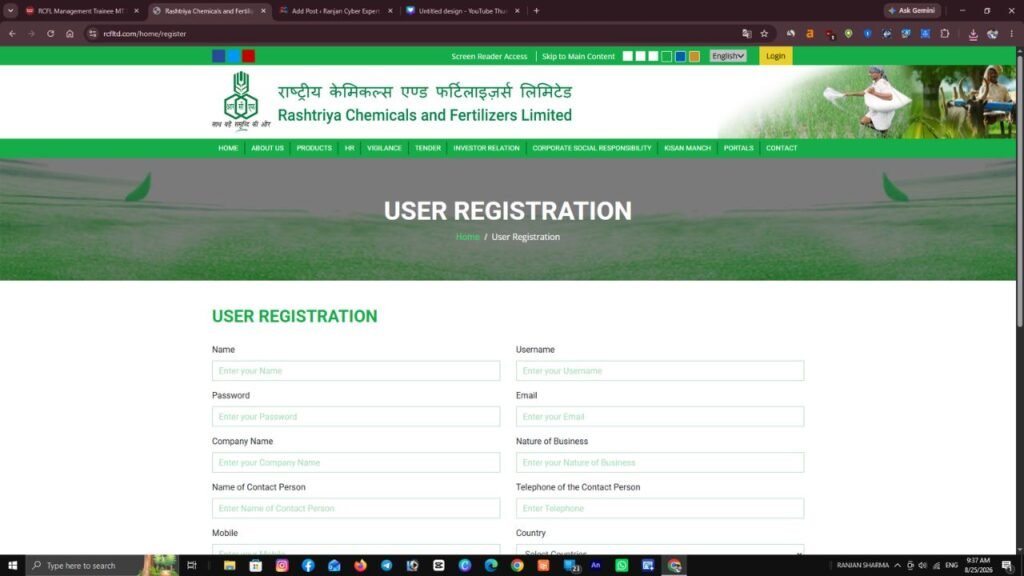Switch to Untitled design YouTube Thumbnail tab

(x=462, y=10)
